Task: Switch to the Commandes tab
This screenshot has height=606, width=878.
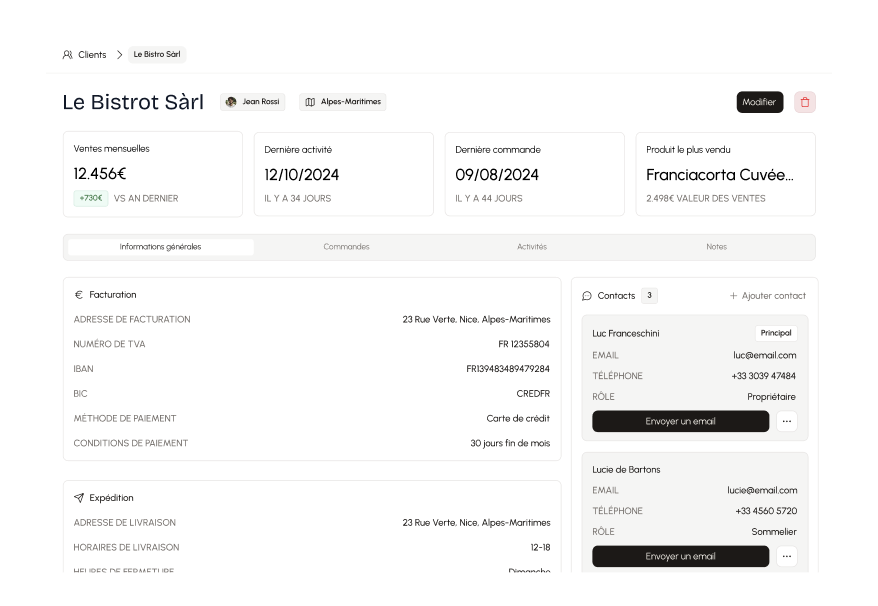Action: pyautogui.click(x=346, y=246)
